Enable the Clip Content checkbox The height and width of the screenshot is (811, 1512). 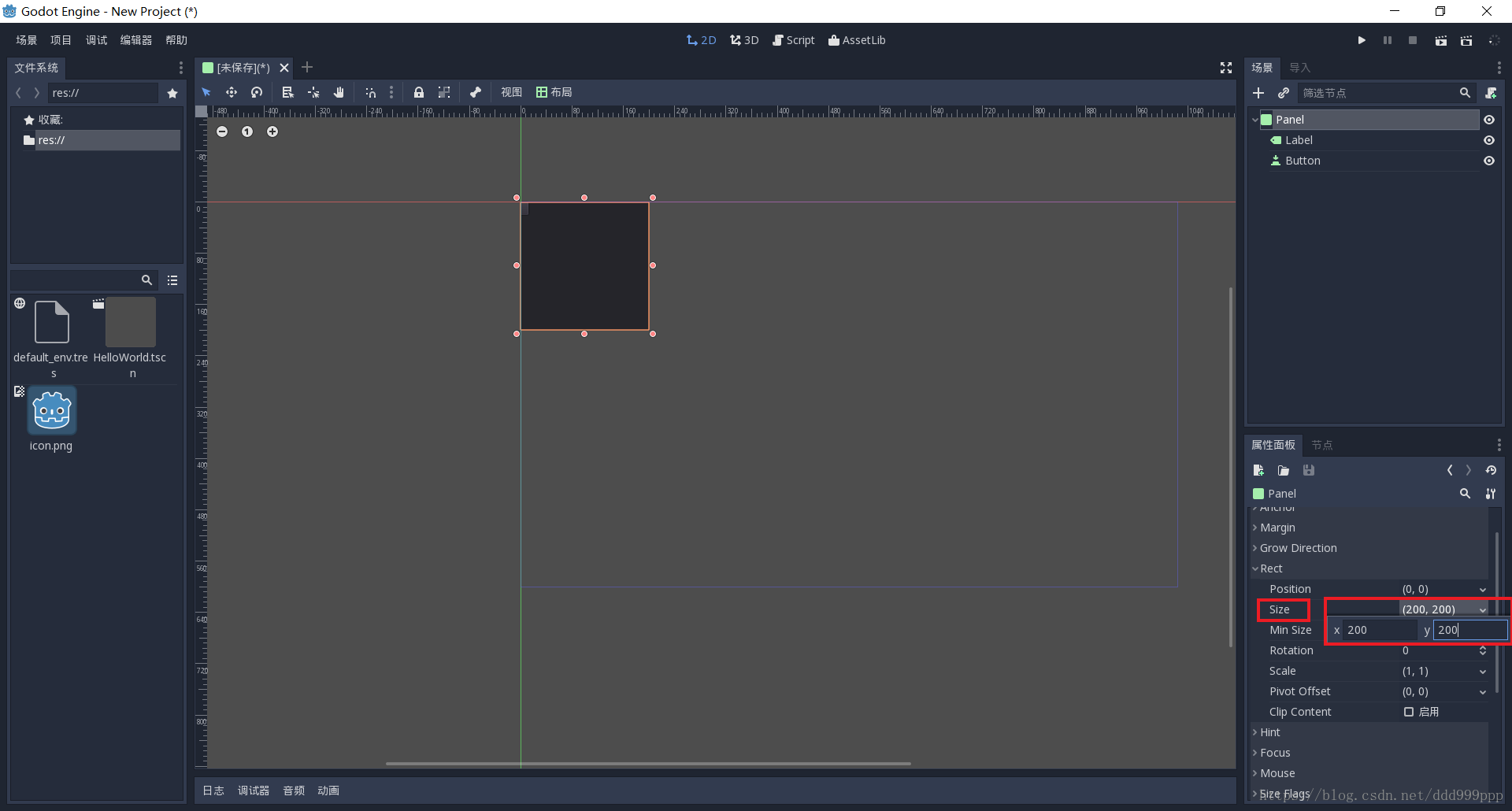(1409, 712)
